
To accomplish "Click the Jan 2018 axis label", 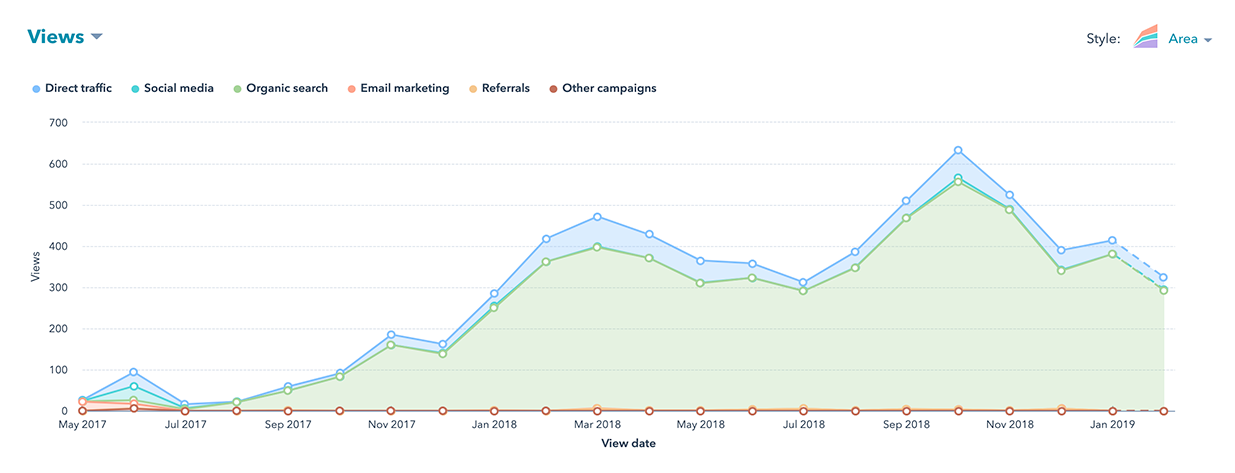I will [x=494, y=425].
